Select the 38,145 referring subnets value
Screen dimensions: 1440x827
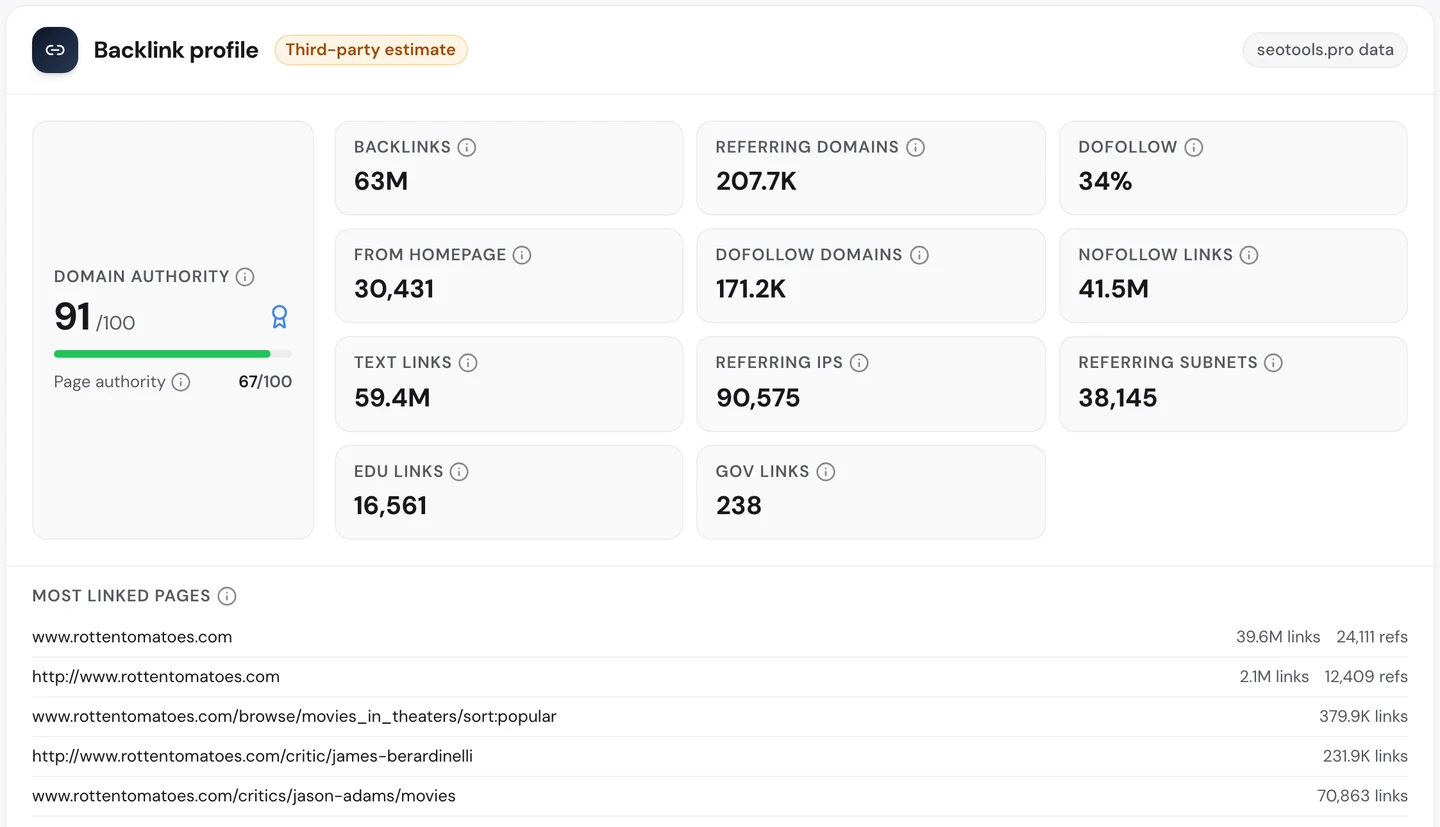coord(1118,398)
